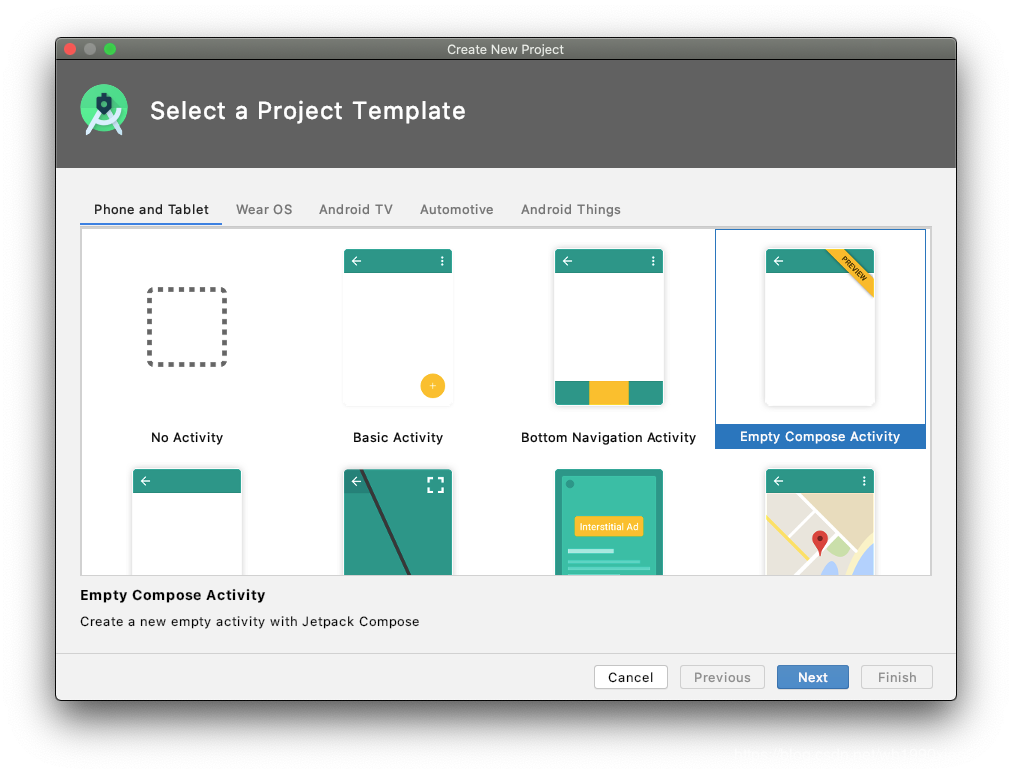Click the Cancel button
The image size is (1012, 774).
coord(631,677)
